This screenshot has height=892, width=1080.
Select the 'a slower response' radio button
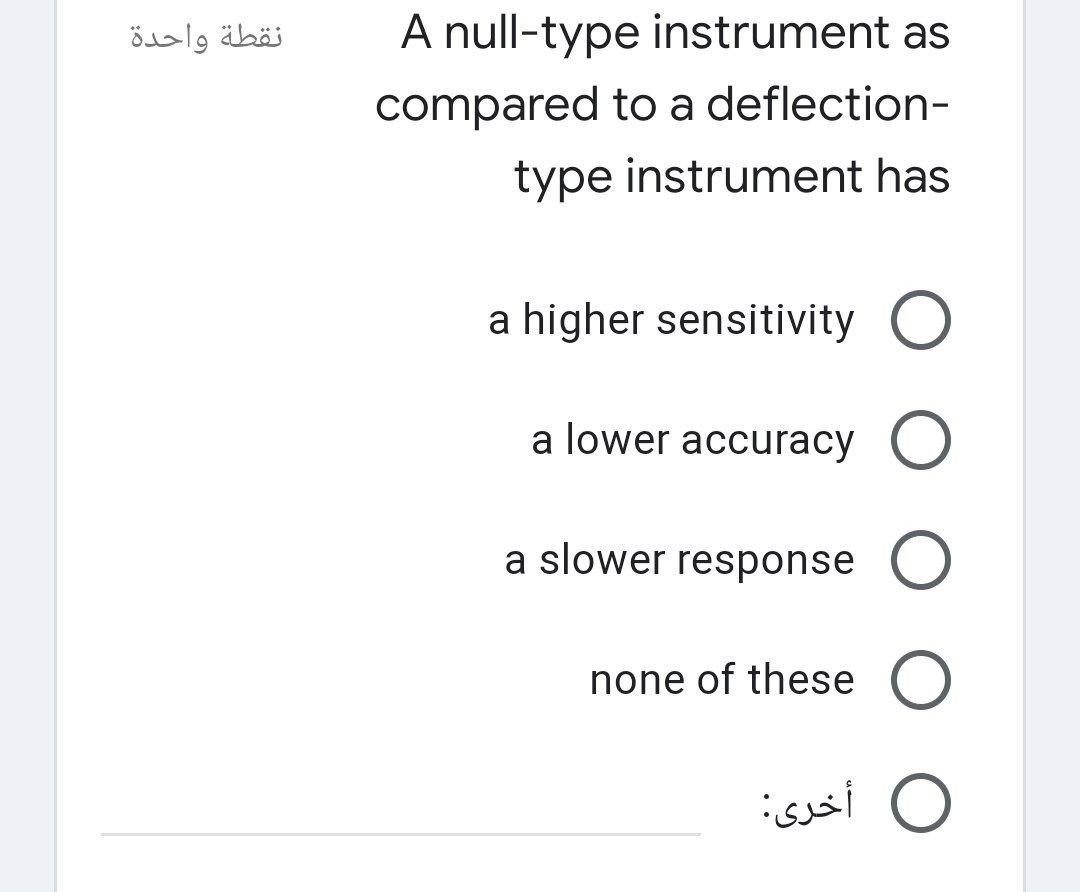click(x=920, y=559)
